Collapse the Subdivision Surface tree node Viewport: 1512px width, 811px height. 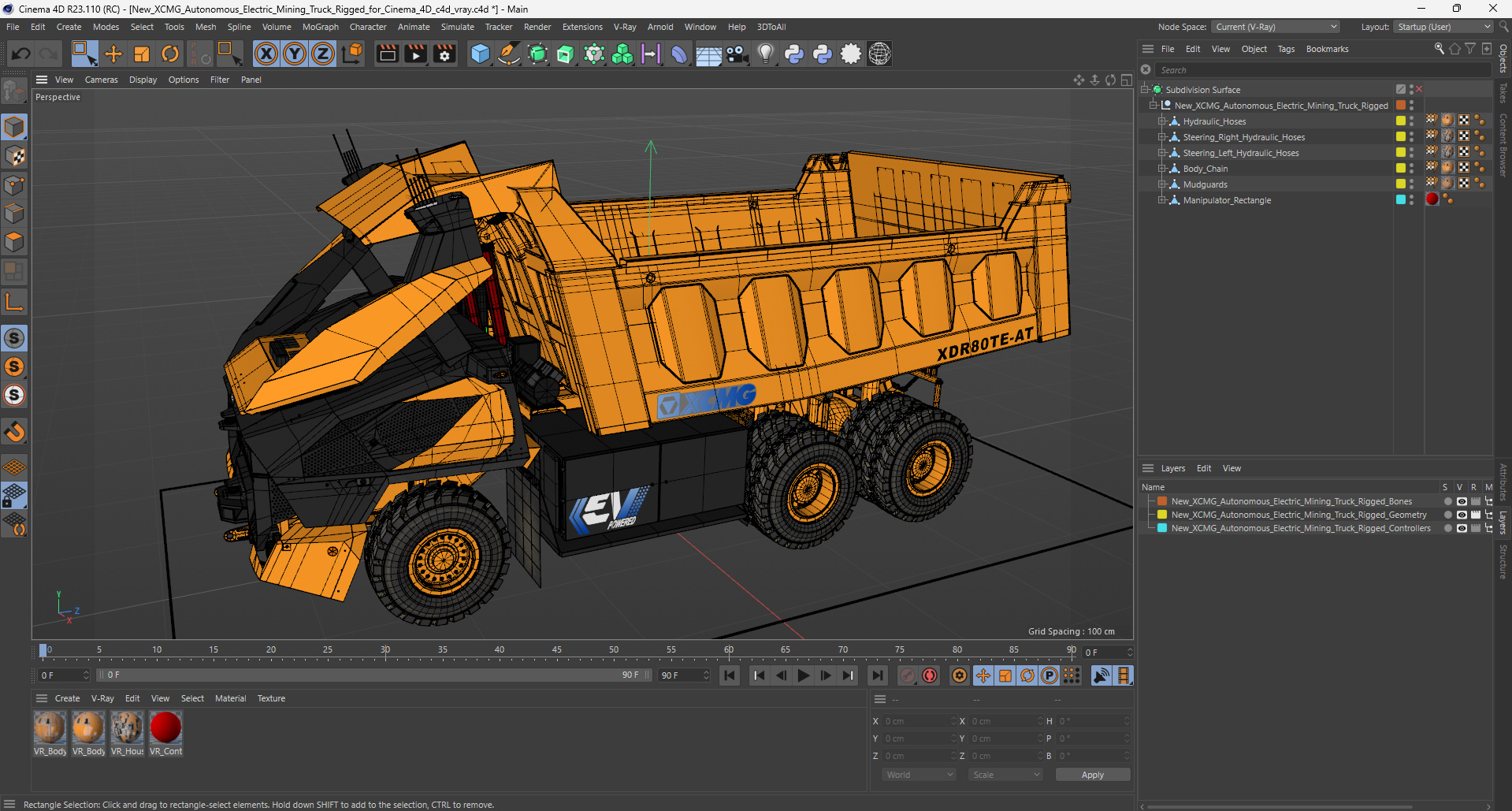pyautogui.click(x=1145, y=90)
